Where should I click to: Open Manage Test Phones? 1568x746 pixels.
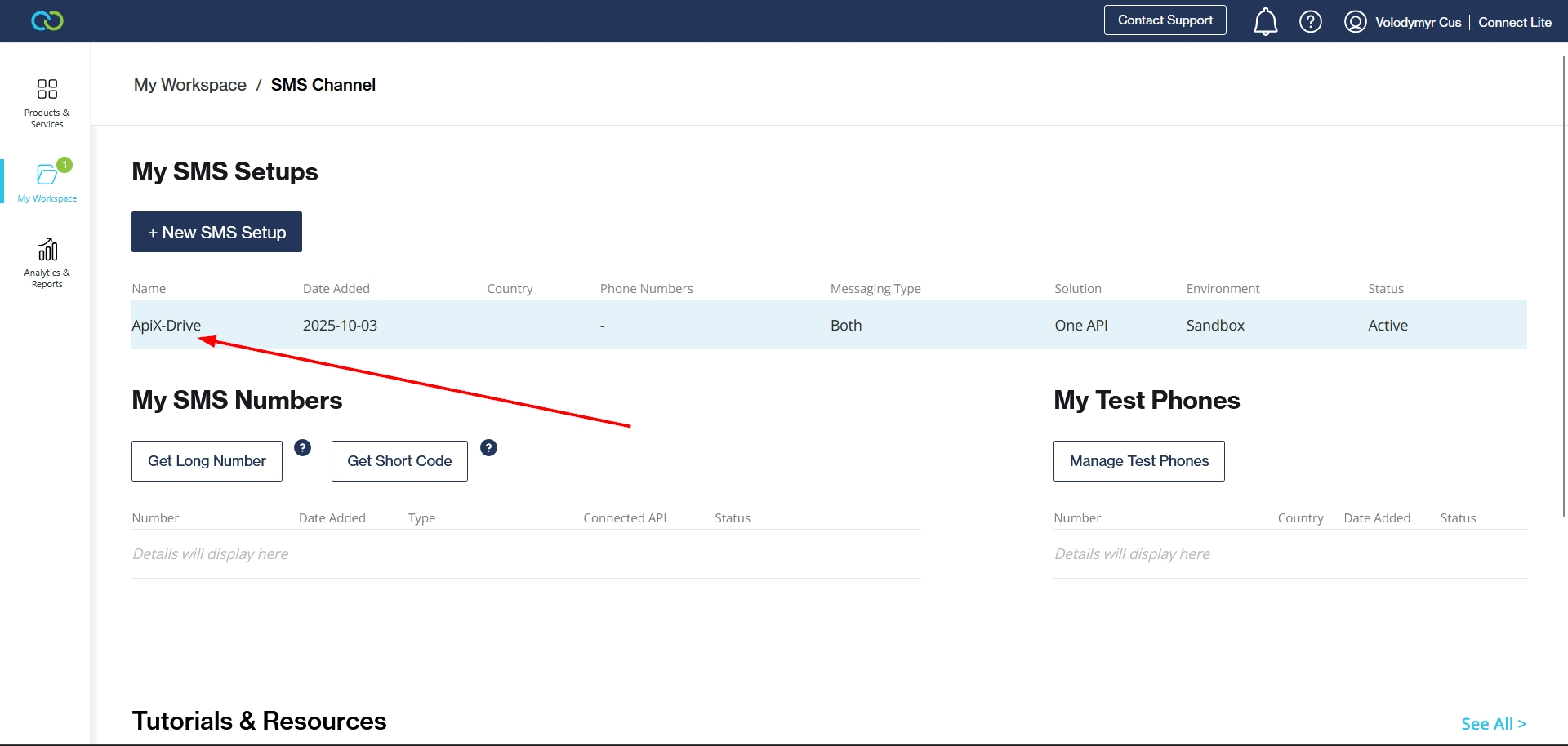[1138, 461]
